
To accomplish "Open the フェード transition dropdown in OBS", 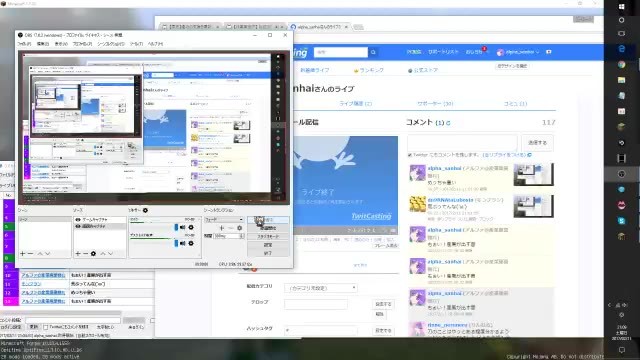I will click(x=224, y=220).
